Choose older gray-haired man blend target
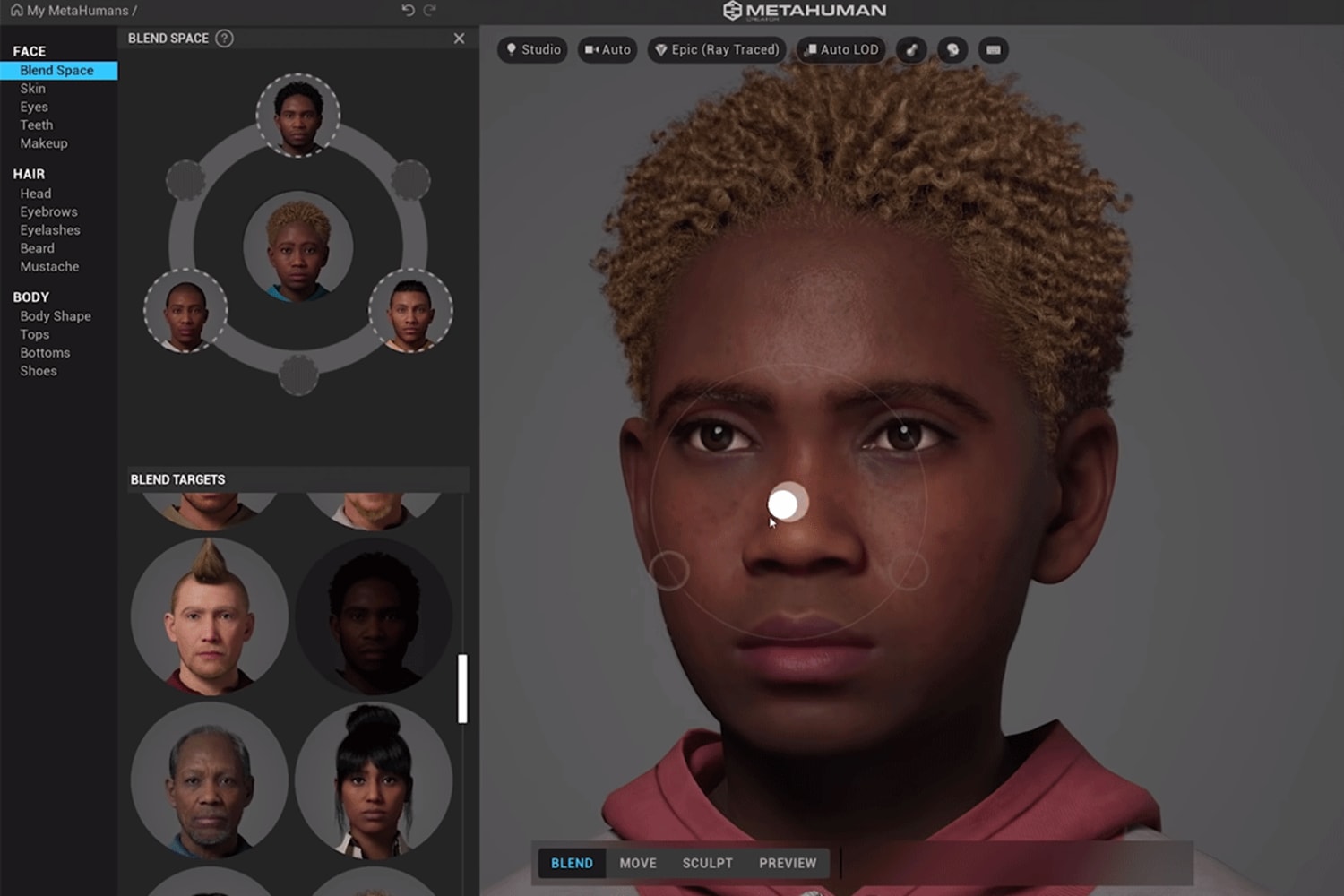 (210, 780)
